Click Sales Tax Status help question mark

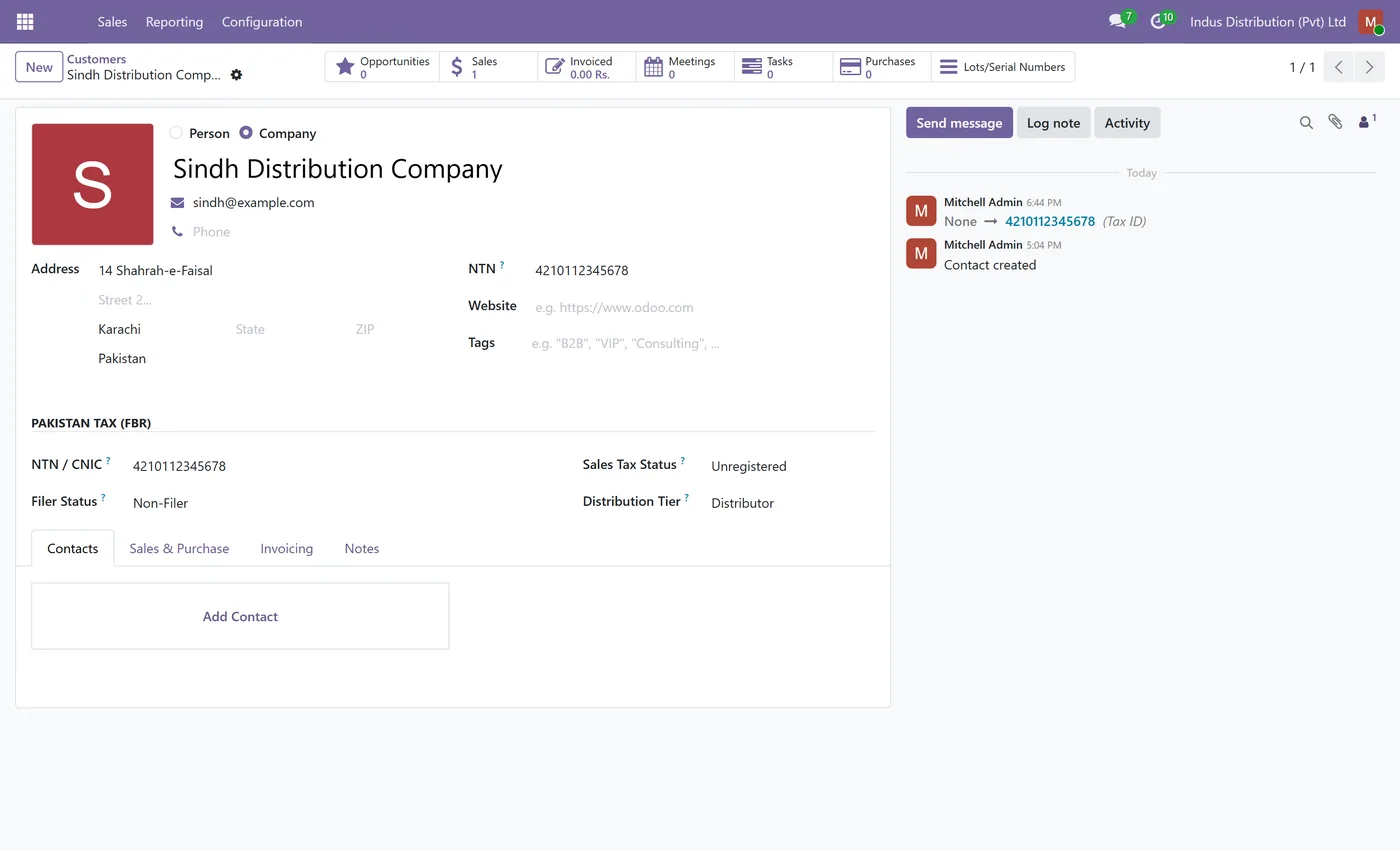tap(683, 461)
